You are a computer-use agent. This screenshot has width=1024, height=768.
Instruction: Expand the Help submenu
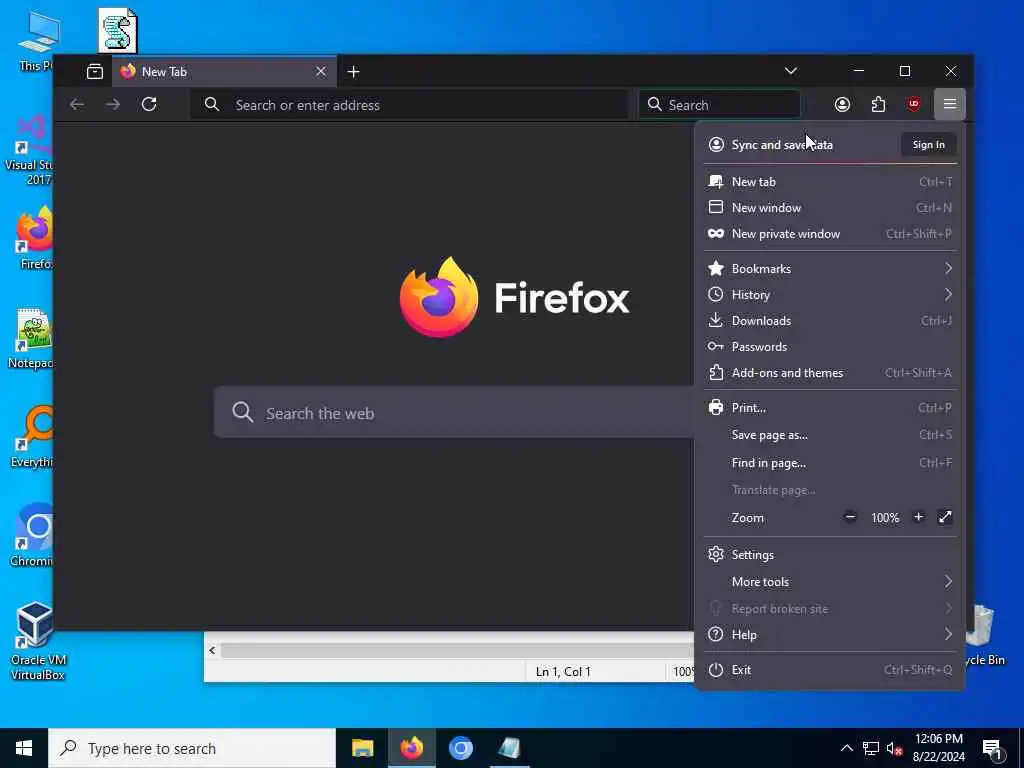pyautogui.click(x=830, y=635)
